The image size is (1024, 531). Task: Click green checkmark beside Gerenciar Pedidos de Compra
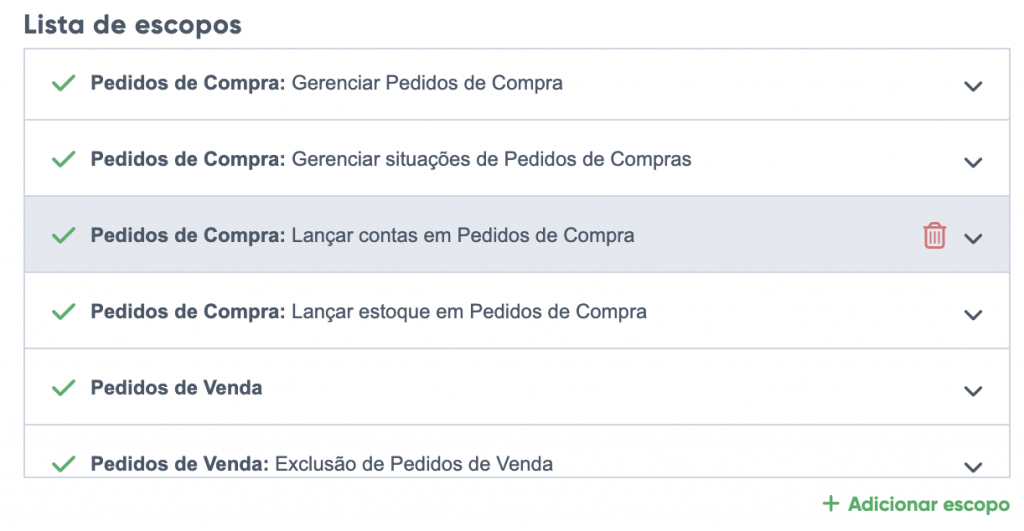click(64, 83)
